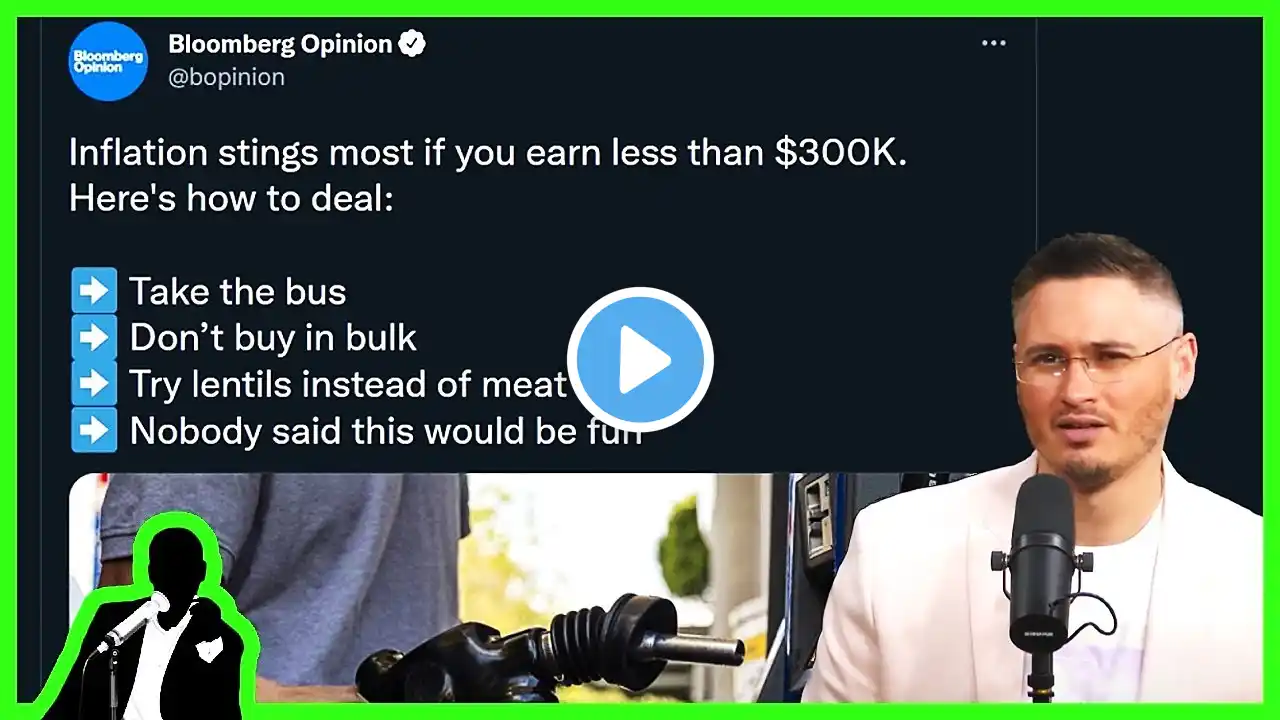Click the Here's how to deal line
Screen dimensions: 1280x720
point(231,199)
